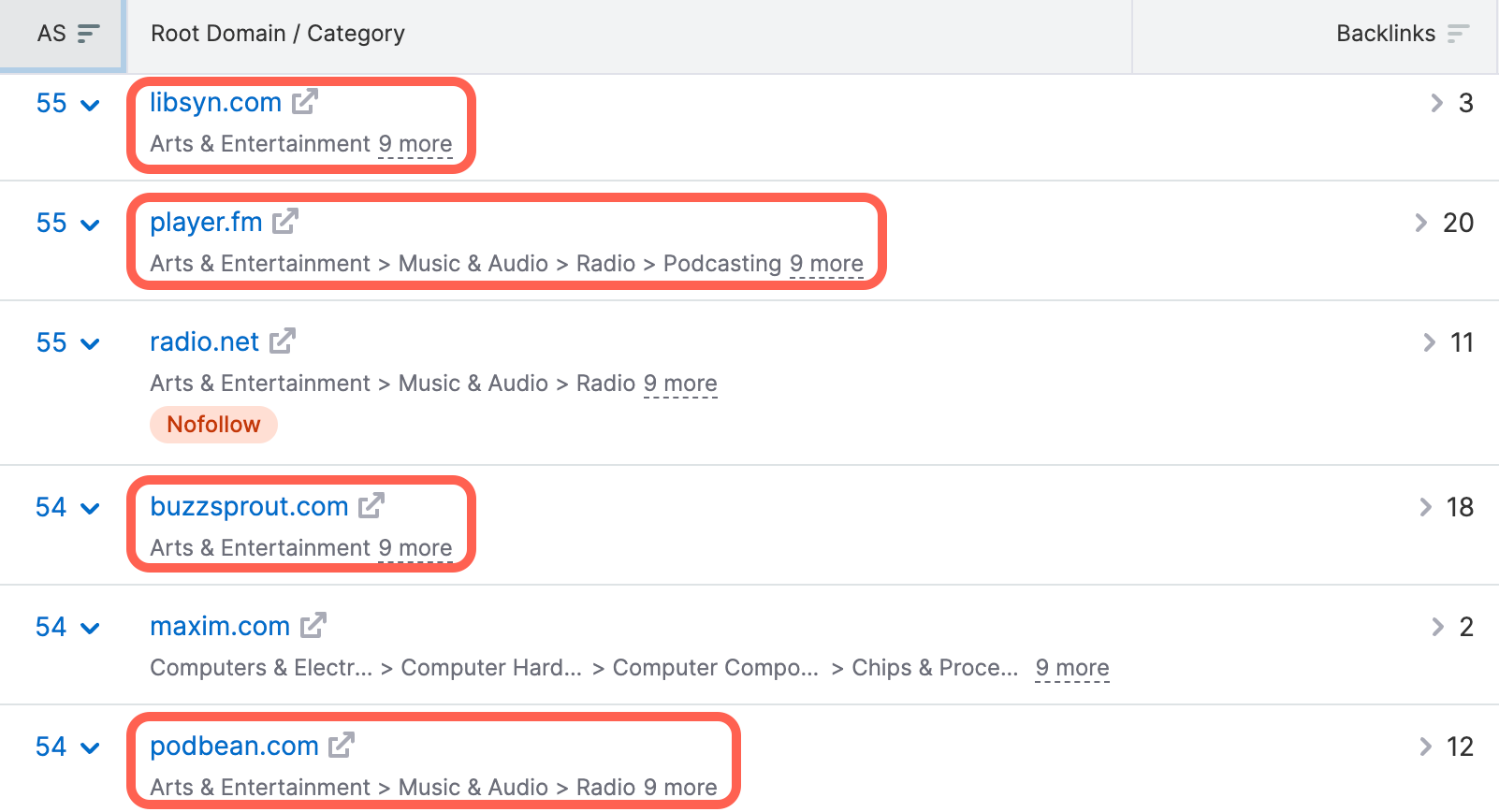This screenshot has width=1499, height=812.
Task: Open the podbean.com domain link
Action: coord(235,746)
